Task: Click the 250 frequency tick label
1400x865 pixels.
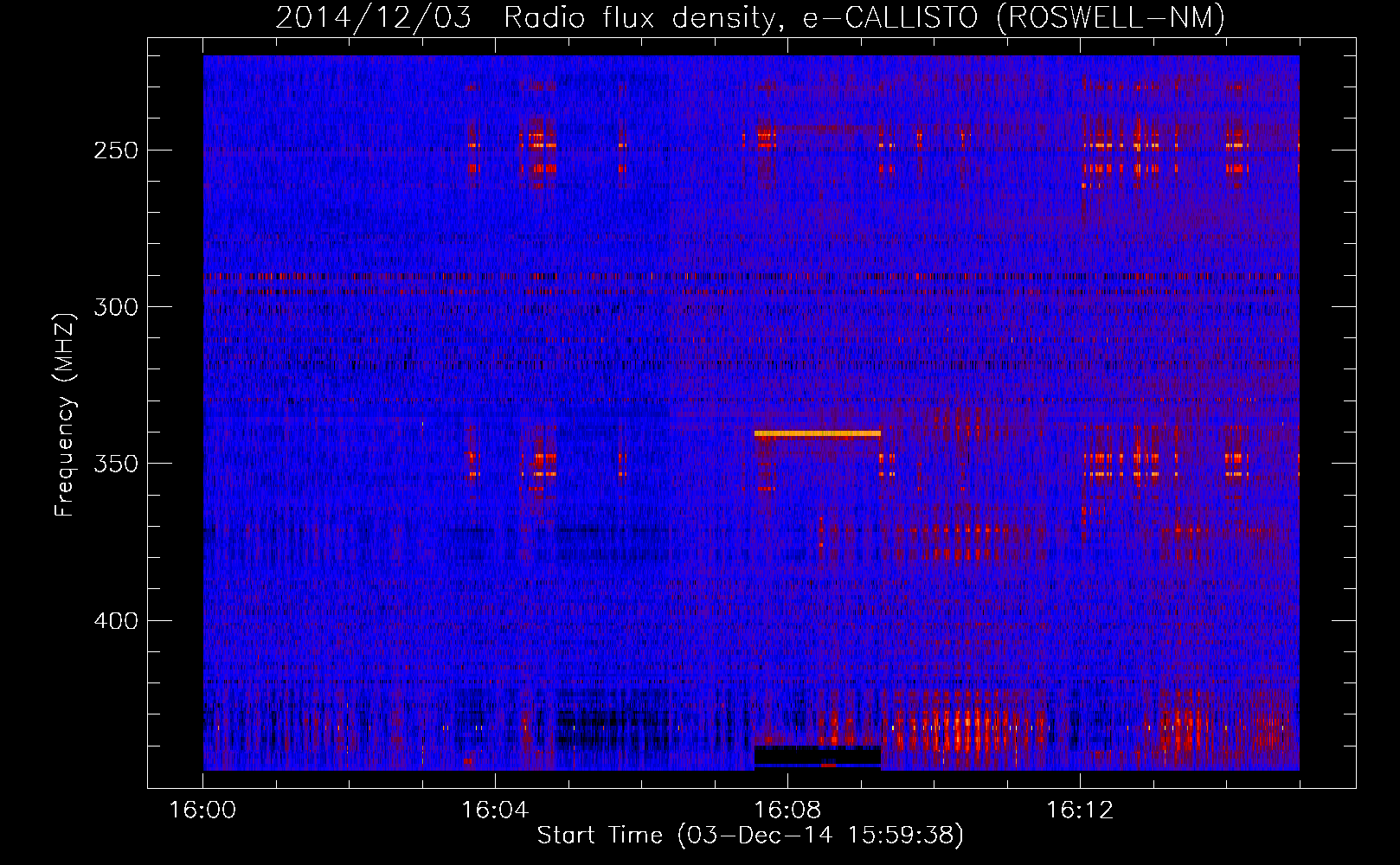Action: point(116,151)
